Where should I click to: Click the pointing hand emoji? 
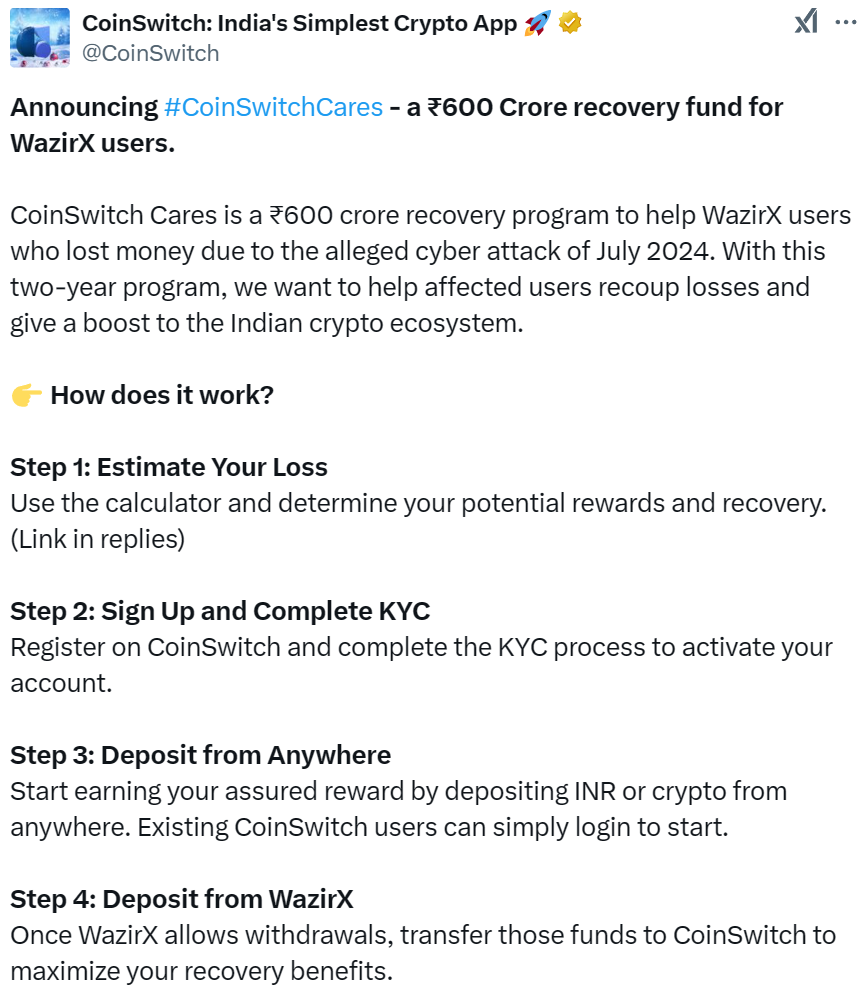pos(26,395)
